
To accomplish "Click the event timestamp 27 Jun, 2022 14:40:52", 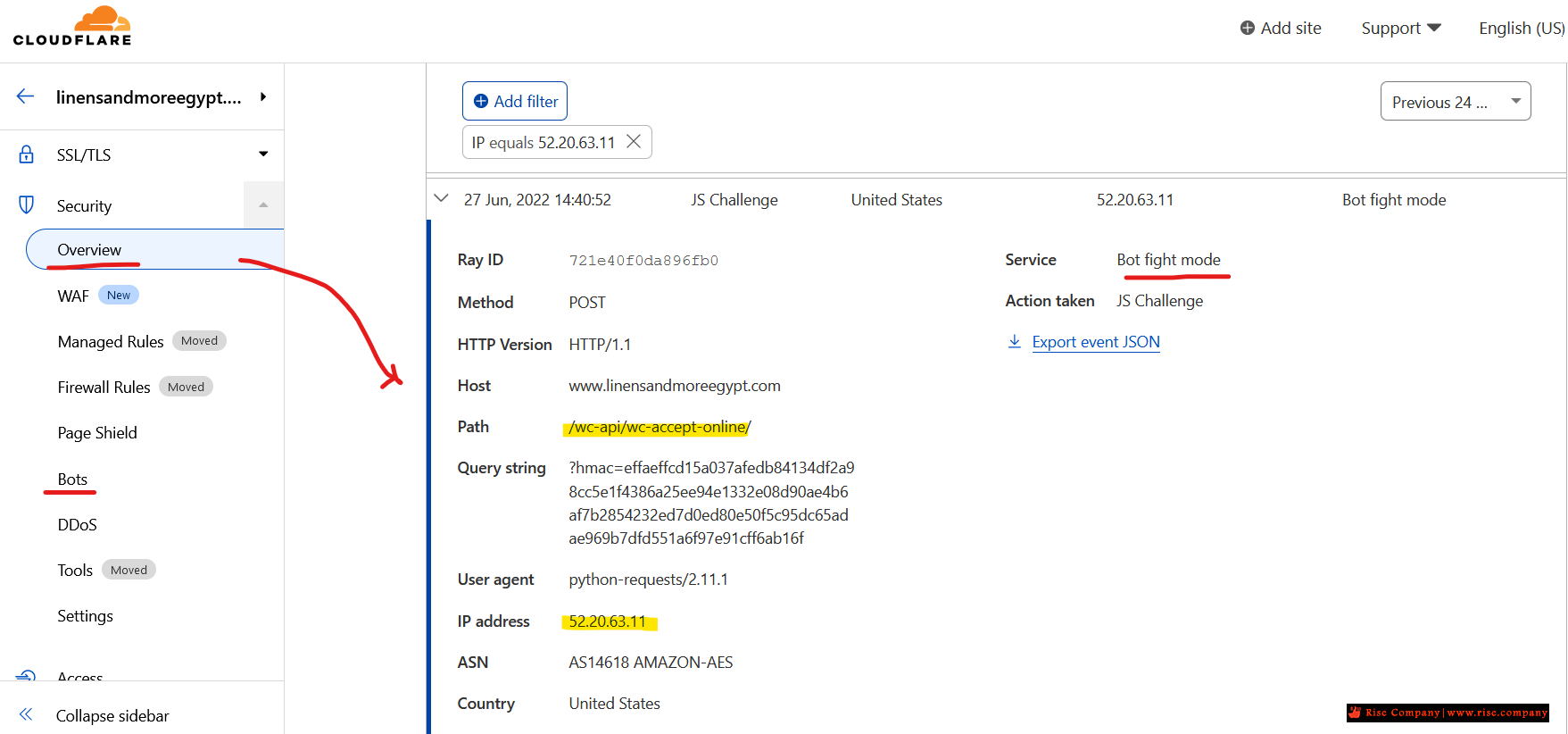I will click(x=537, y=200).
